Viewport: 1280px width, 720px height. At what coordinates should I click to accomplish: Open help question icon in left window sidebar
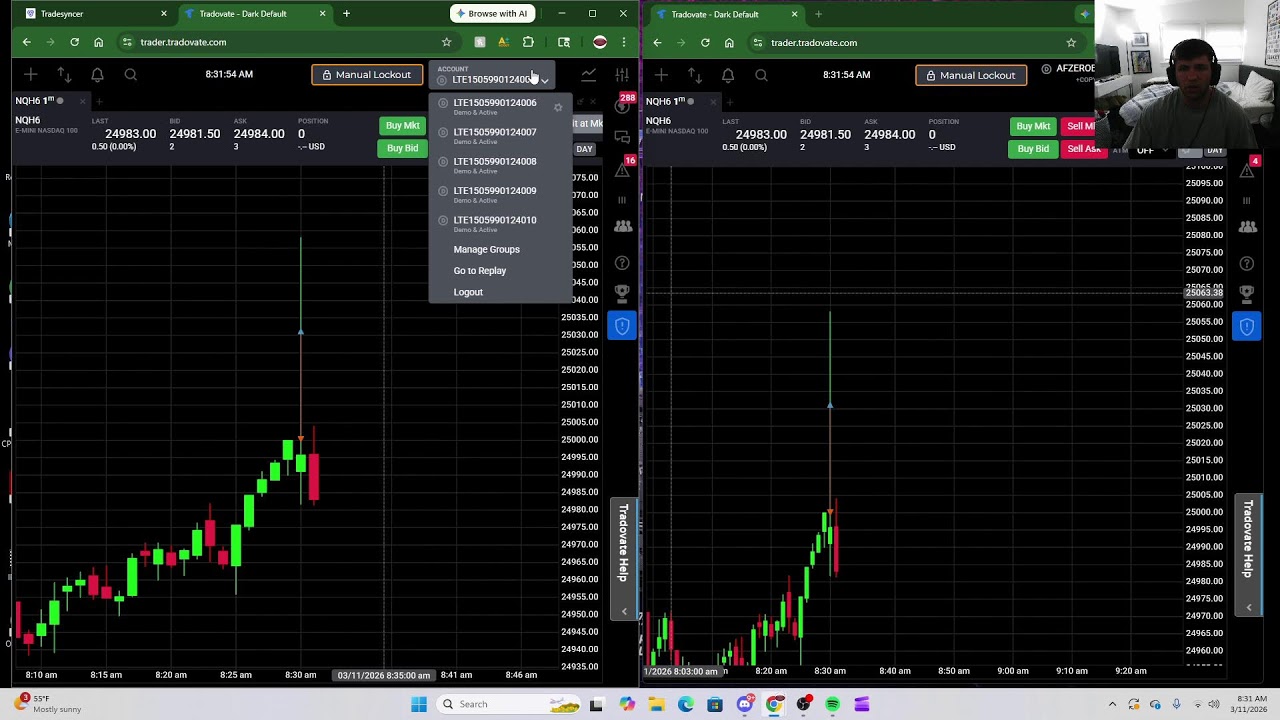(x=622, y=263)
